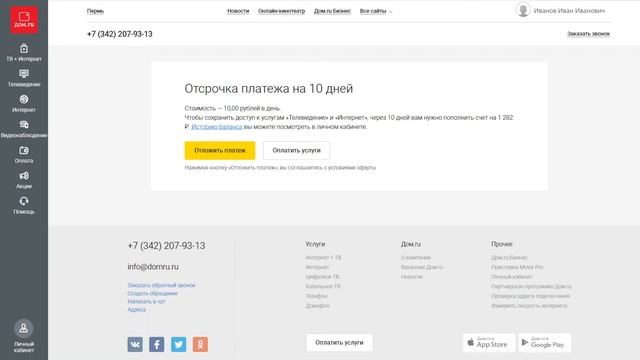
Task: Open Приставка Movix Pro footer link
Action: (517, 267)
